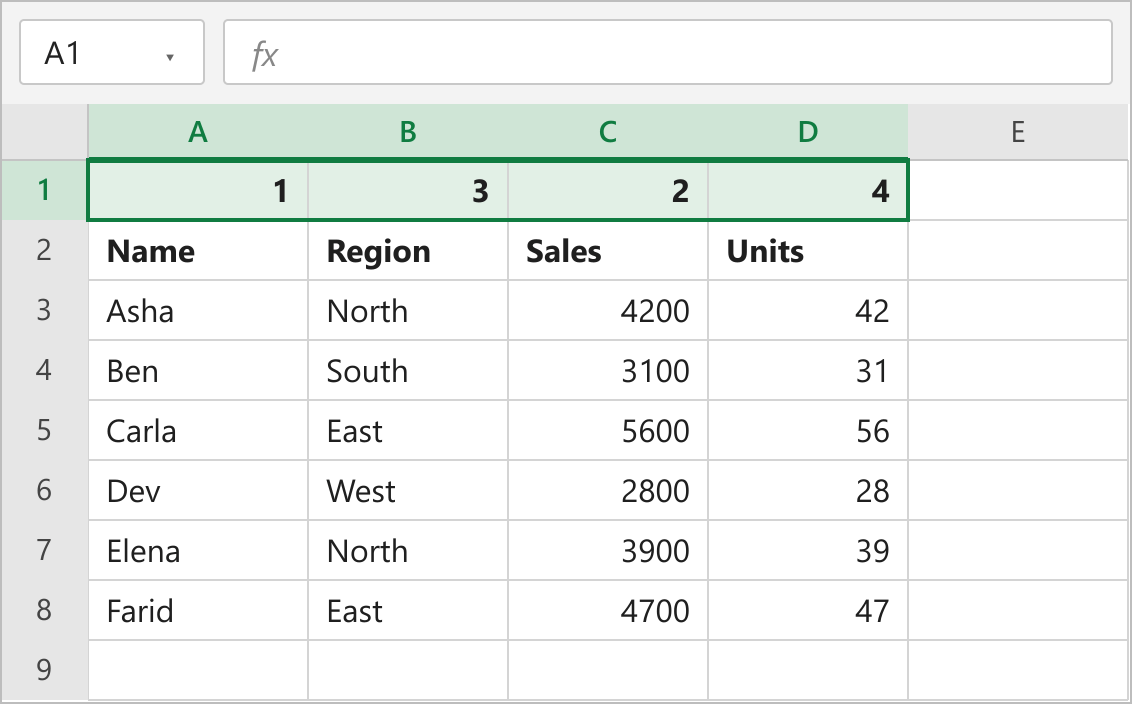
Task: Select Units value 31
Action: click(808, 370)
